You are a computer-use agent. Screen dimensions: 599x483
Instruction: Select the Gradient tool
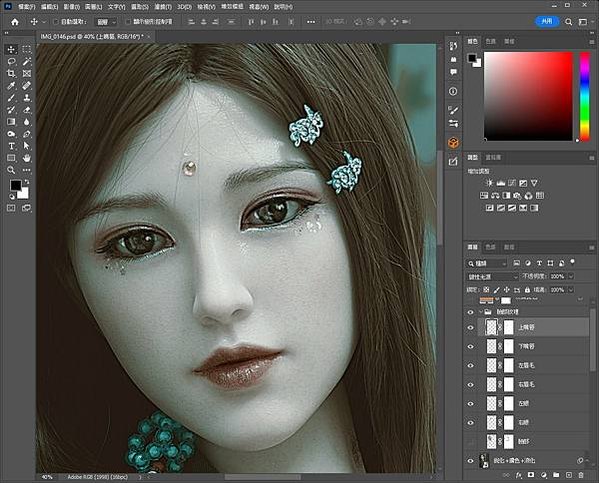[x=11, y=122]
